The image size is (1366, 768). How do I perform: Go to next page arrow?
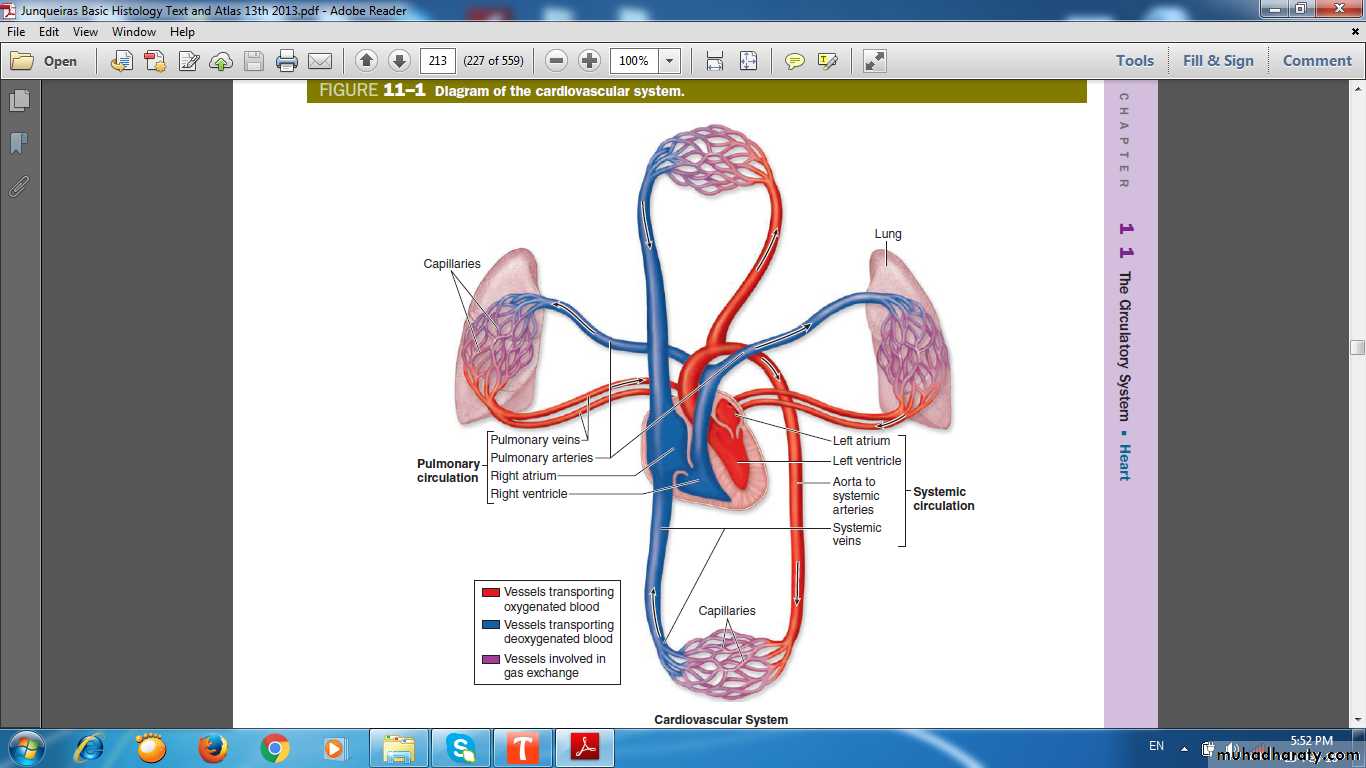coord(399,61)
